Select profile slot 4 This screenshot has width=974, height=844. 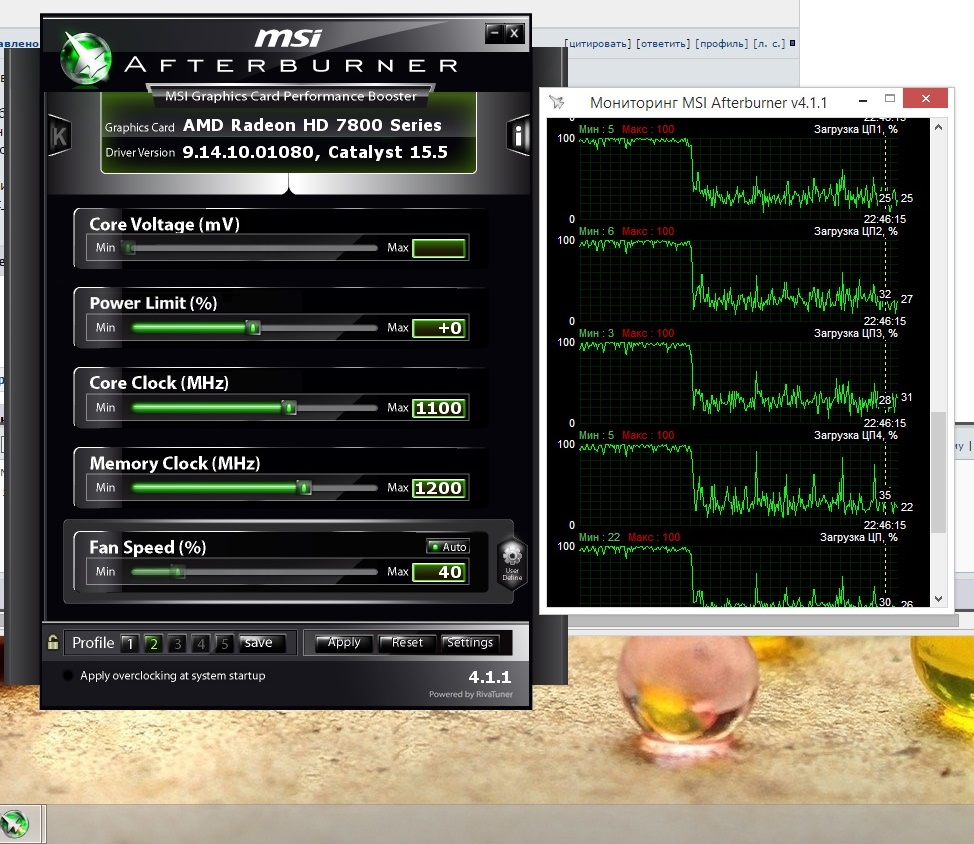tap(201, 643)
